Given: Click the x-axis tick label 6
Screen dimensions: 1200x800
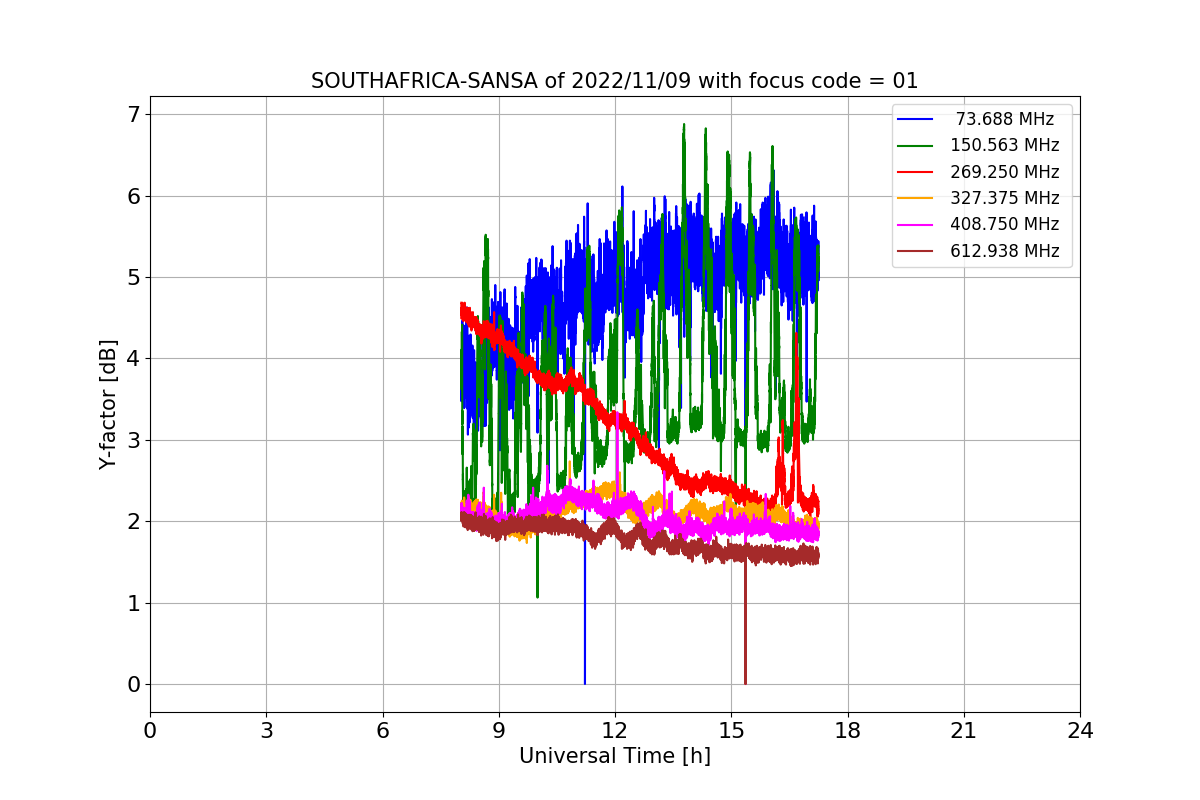Looking at the screenshot, I should coord(383,730).
